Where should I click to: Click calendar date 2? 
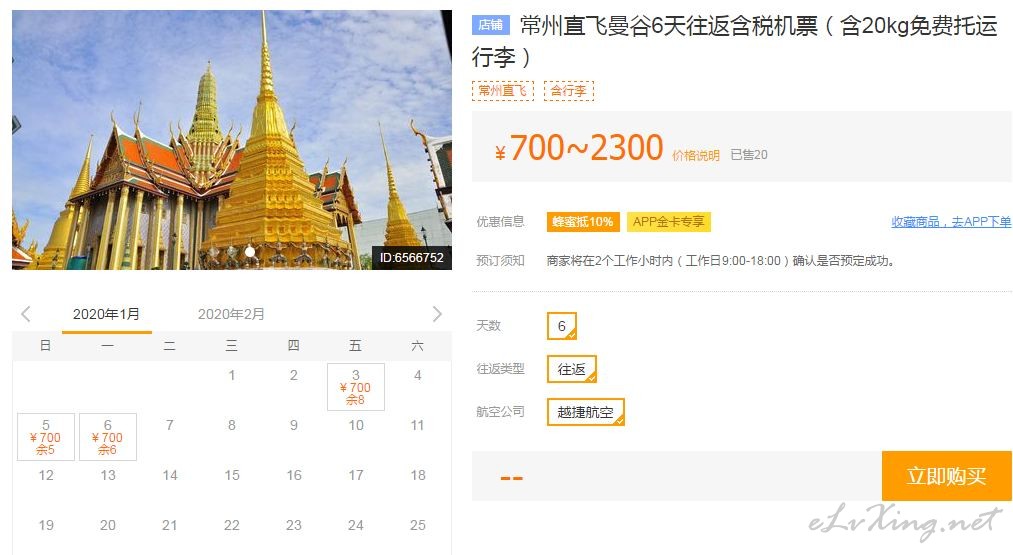(x=294, y=375)
